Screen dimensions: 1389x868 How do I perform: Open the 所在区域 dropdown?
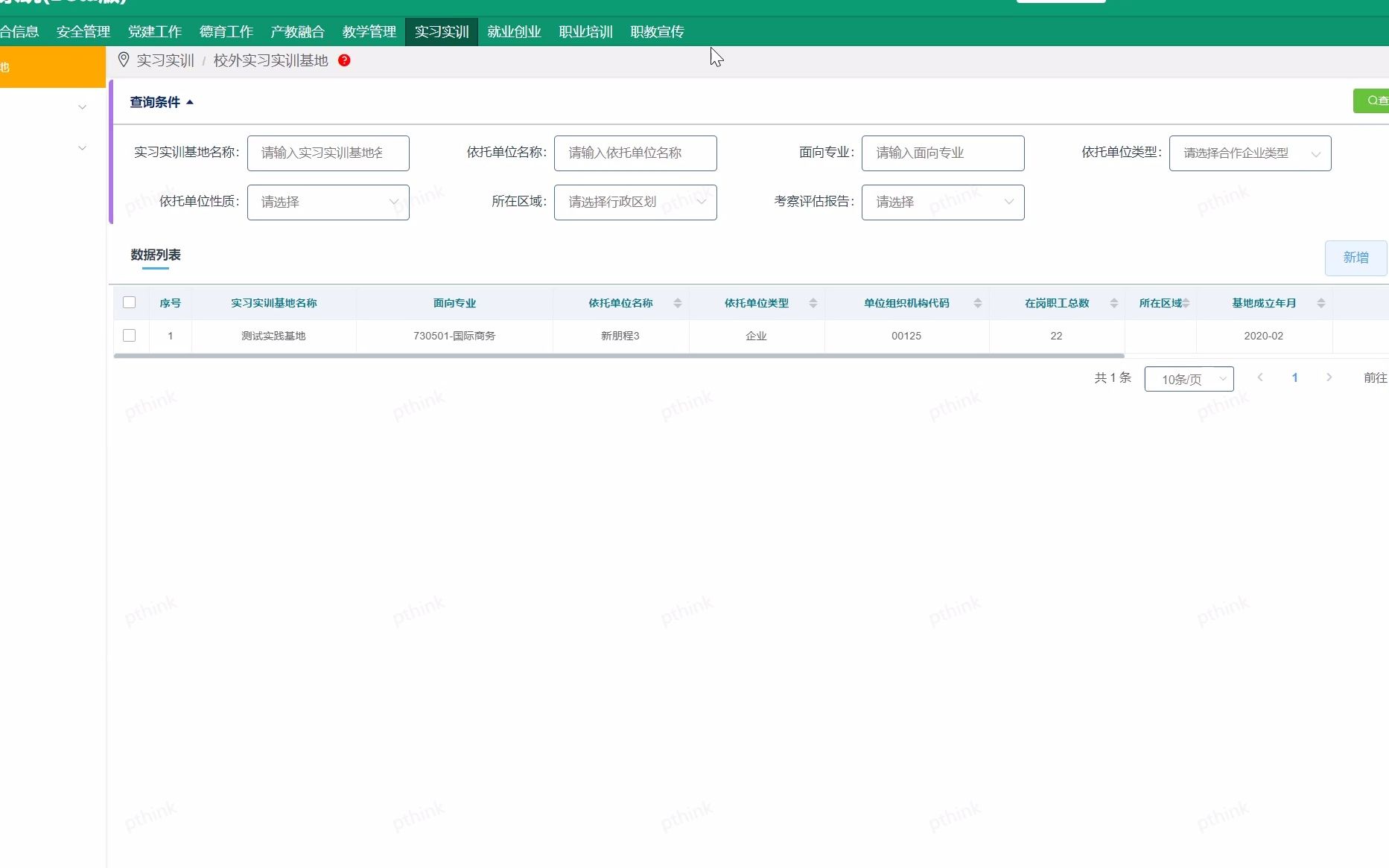click(635, 202)
